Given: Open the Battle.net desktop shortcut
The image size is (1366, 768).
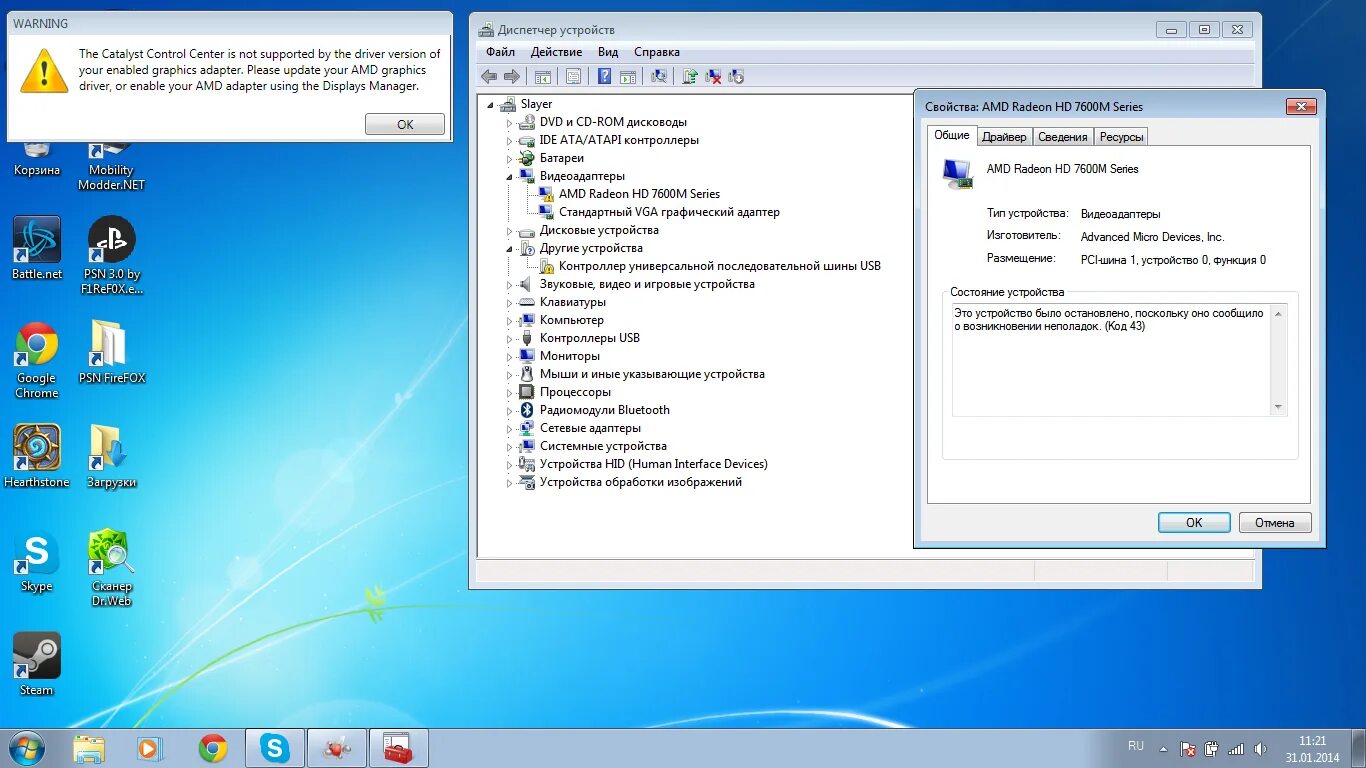Looking at the screenshot, I should [x=37, y=248].
